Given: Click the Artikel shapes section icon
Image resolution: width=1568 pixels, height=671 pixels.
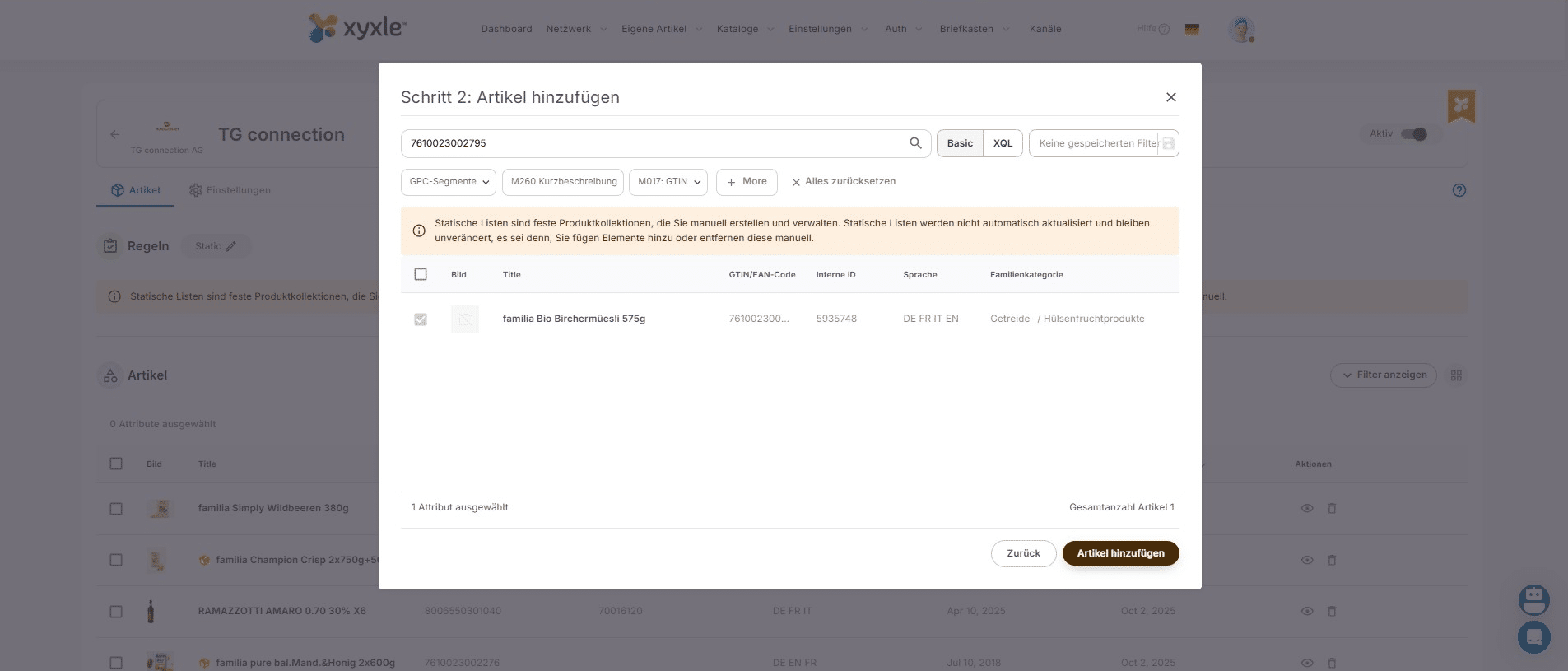Looking at the screenshot, I should click(x=110, y=375).
